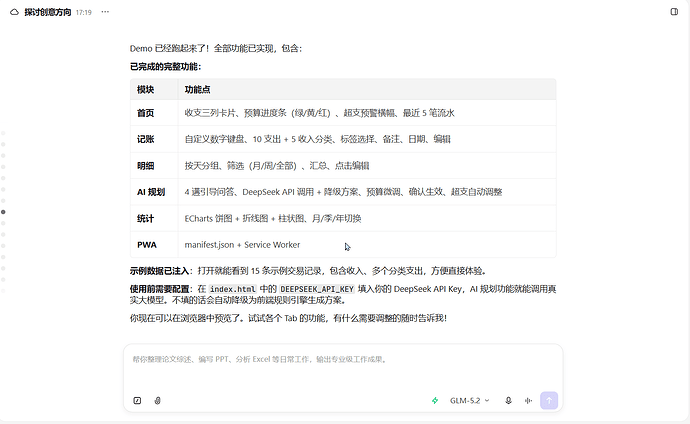Image resolution: width=690 pixels, height=424 pixels.
Task: Click the bold label 示例数据已注入
Action: click(161, 271)
